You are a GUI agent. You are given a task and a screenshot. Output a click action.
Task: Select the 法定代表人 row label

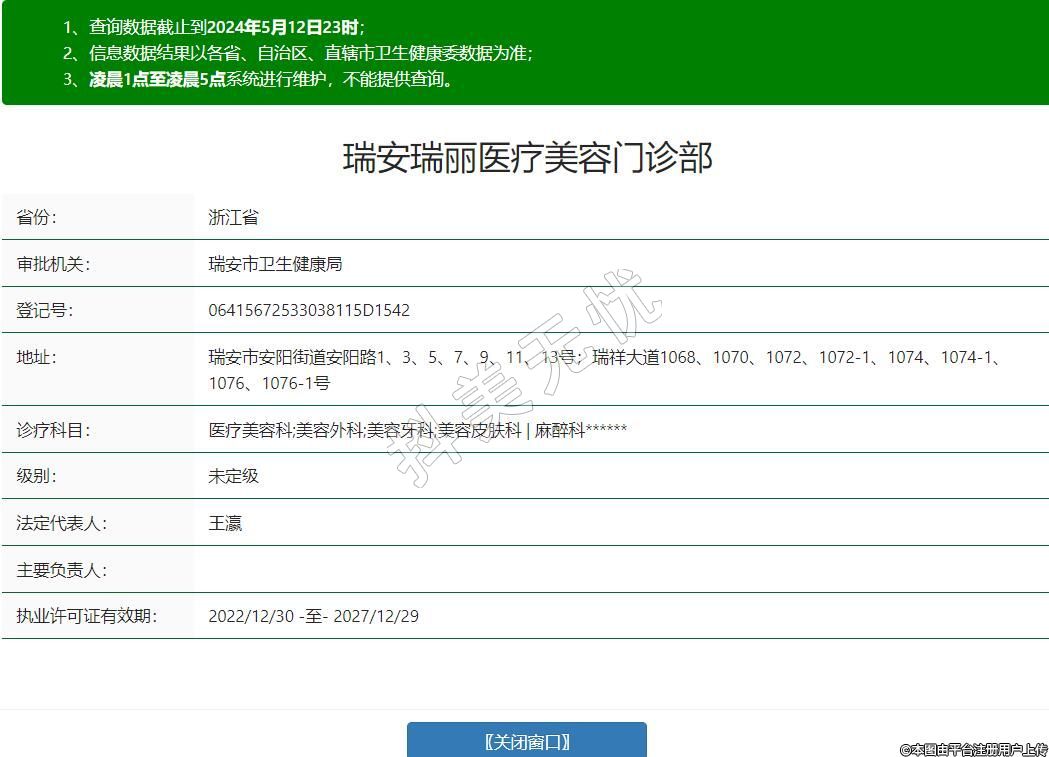pos(61,523)
